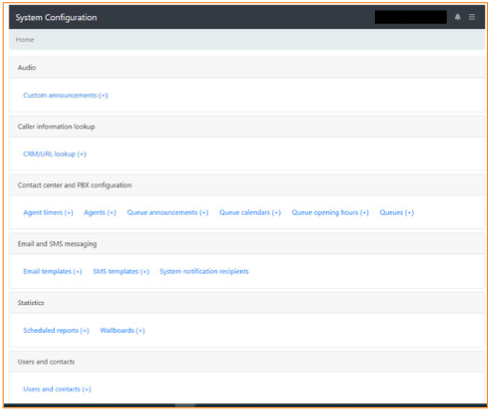Image resolution: width=490 pixels, height=410 pixels.
Task: Click the redacted user name field
Action: (411, 17)
